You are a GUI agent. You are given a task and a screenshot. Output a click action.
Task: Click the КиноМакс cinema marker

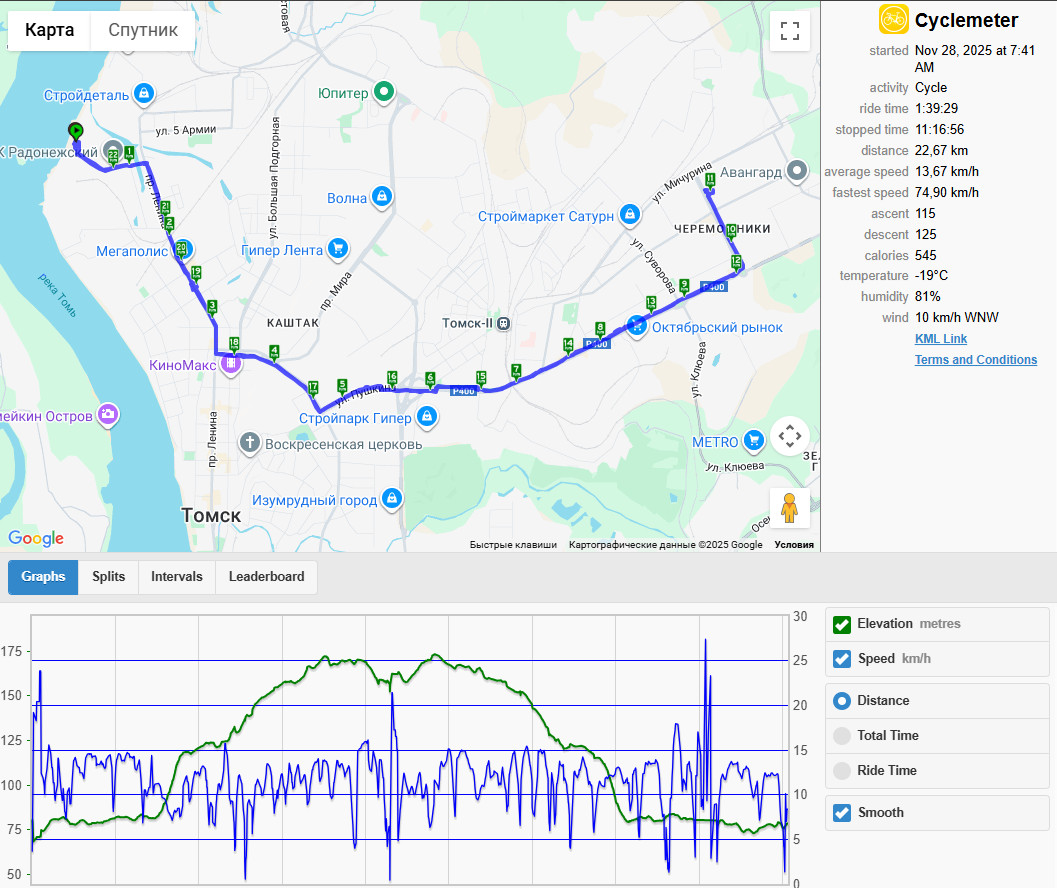[231, 364]
